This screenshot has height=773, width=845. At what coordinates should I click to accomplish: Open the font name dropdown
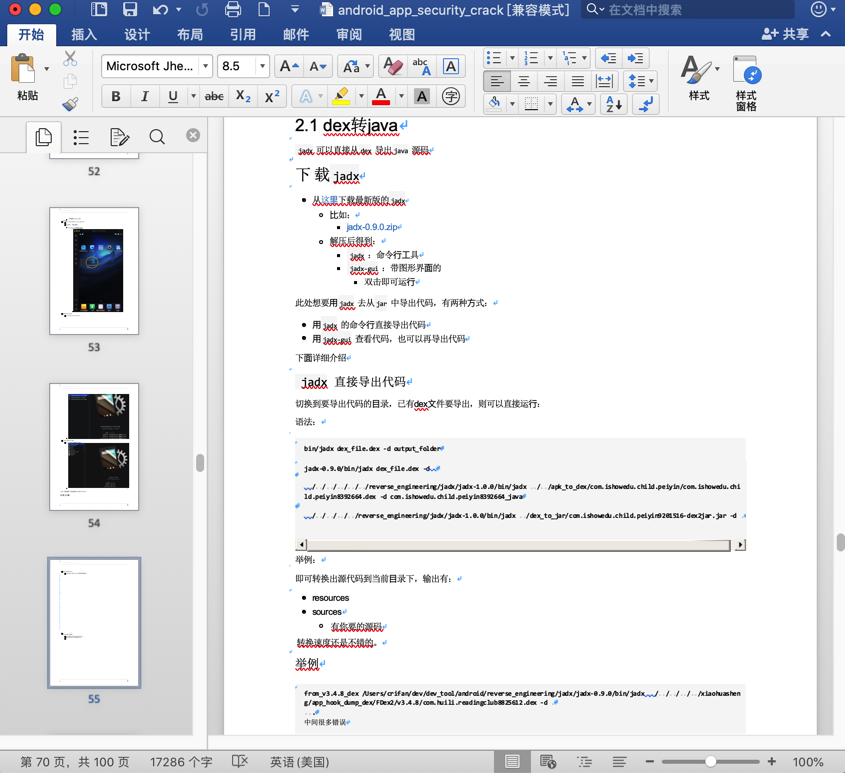pyautogui.click(x=205, y=67)
